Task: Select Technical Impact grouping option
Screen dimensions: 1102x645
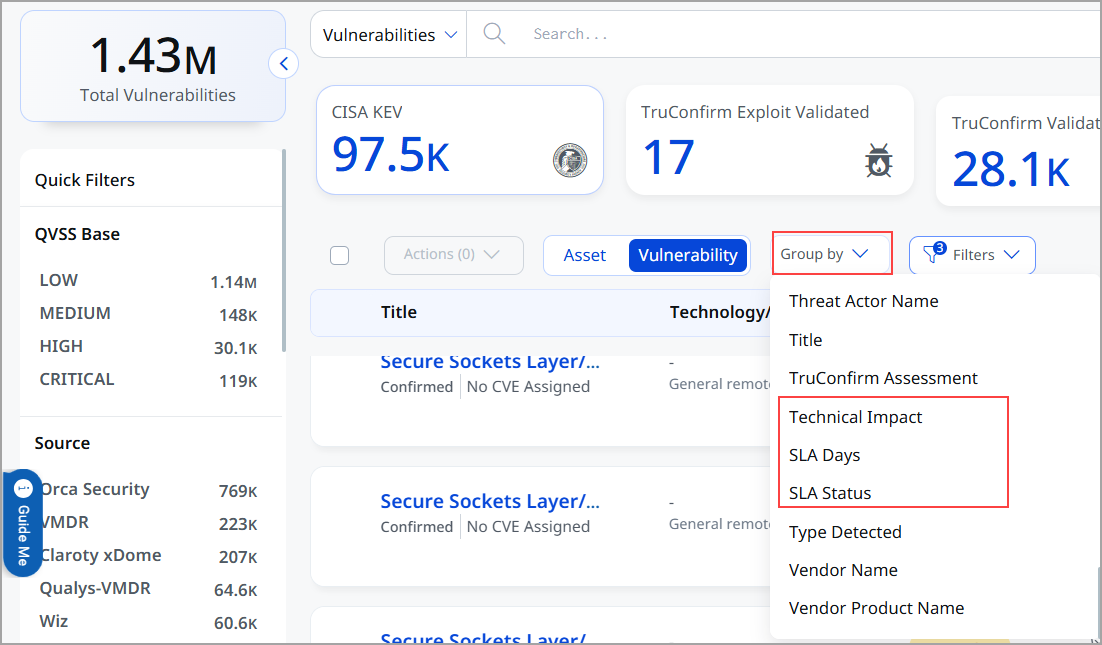Action: pyautogui.click(x=855, y=417)
